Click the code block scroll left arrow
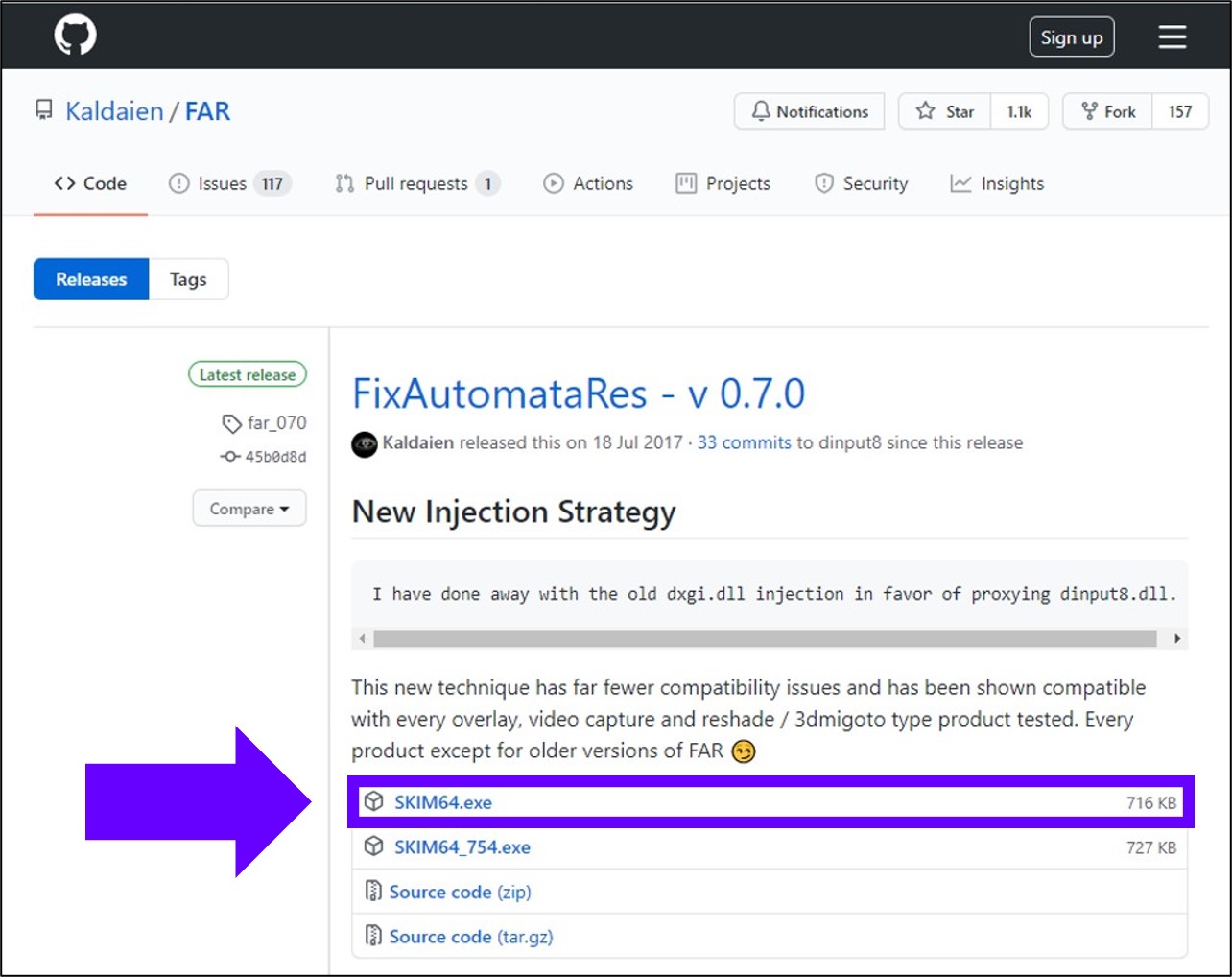 coord(362,639)
